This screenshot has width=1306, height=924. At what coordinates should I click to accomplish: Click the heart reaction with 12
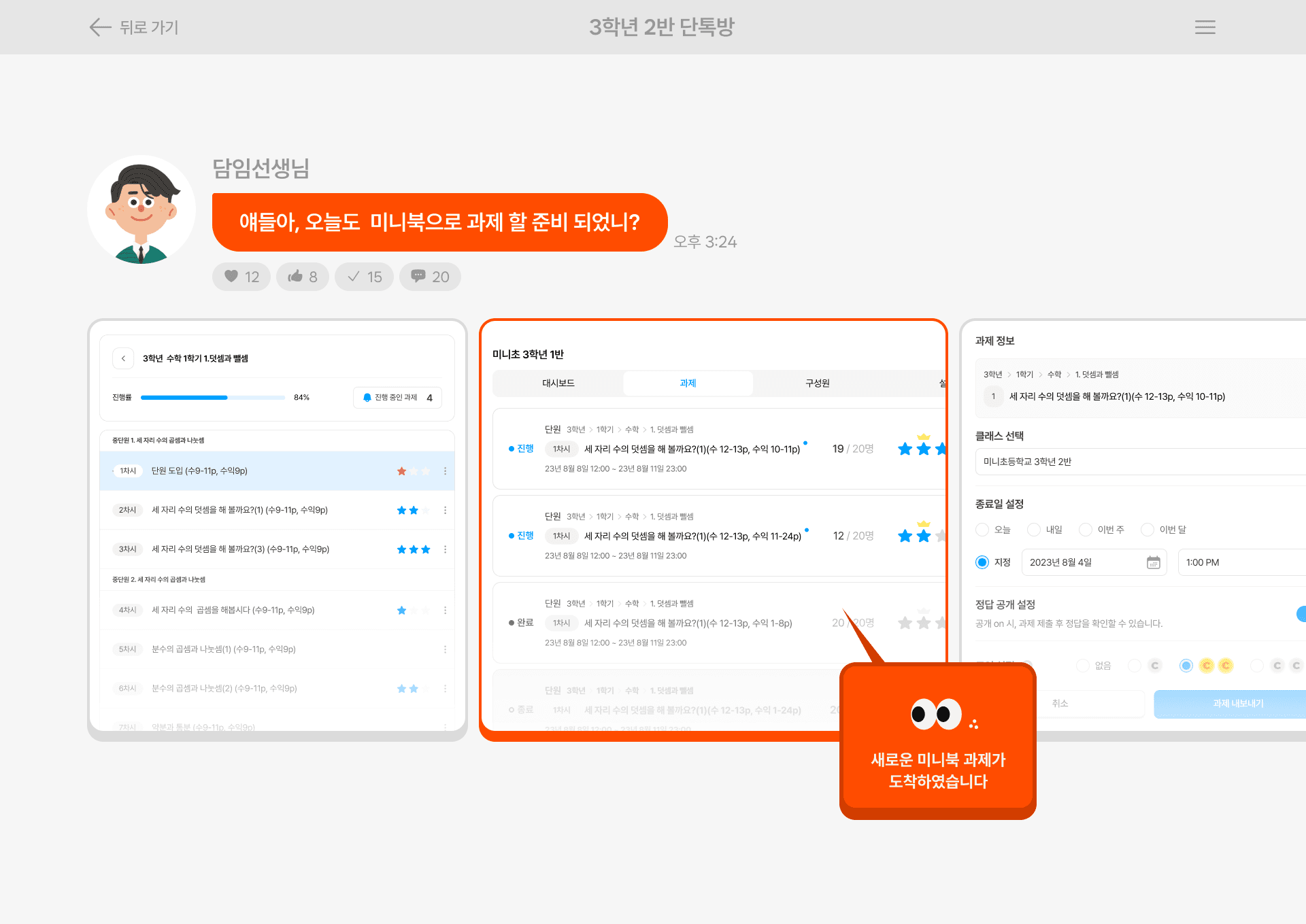[241, 277]
